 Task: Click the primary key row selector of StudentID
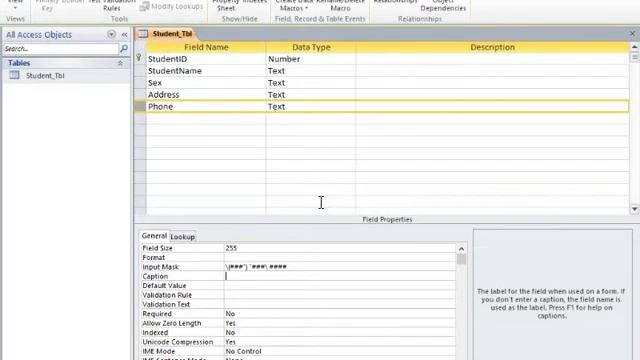point(140,59)
